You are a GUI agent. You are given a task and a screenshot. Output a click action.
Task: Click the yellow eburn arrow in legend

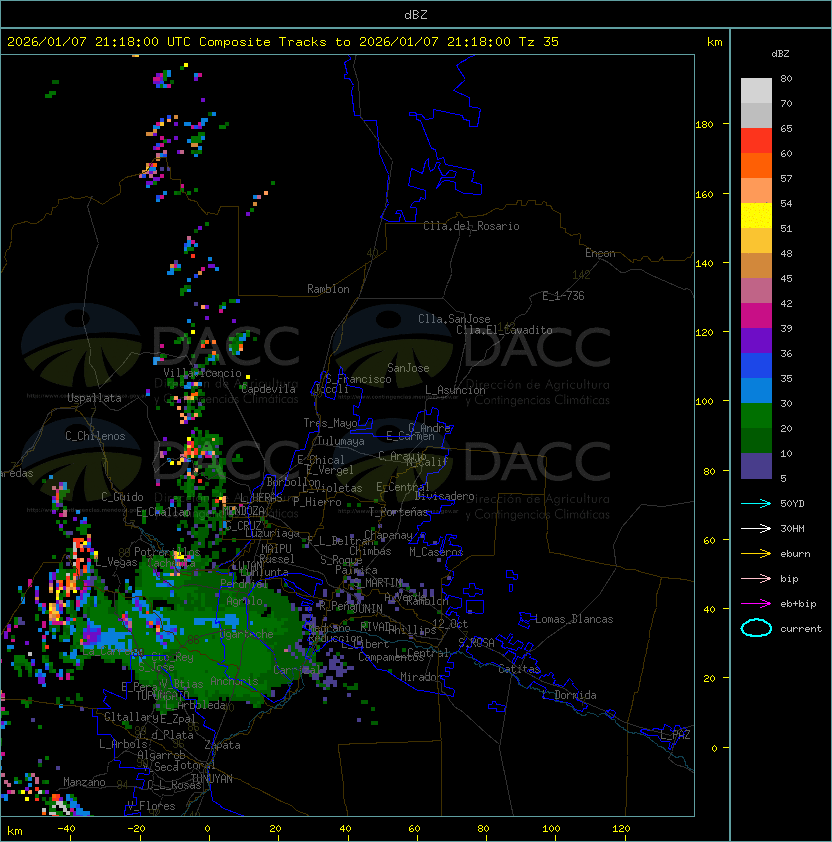pyautogui.click(x=756, y=554)
